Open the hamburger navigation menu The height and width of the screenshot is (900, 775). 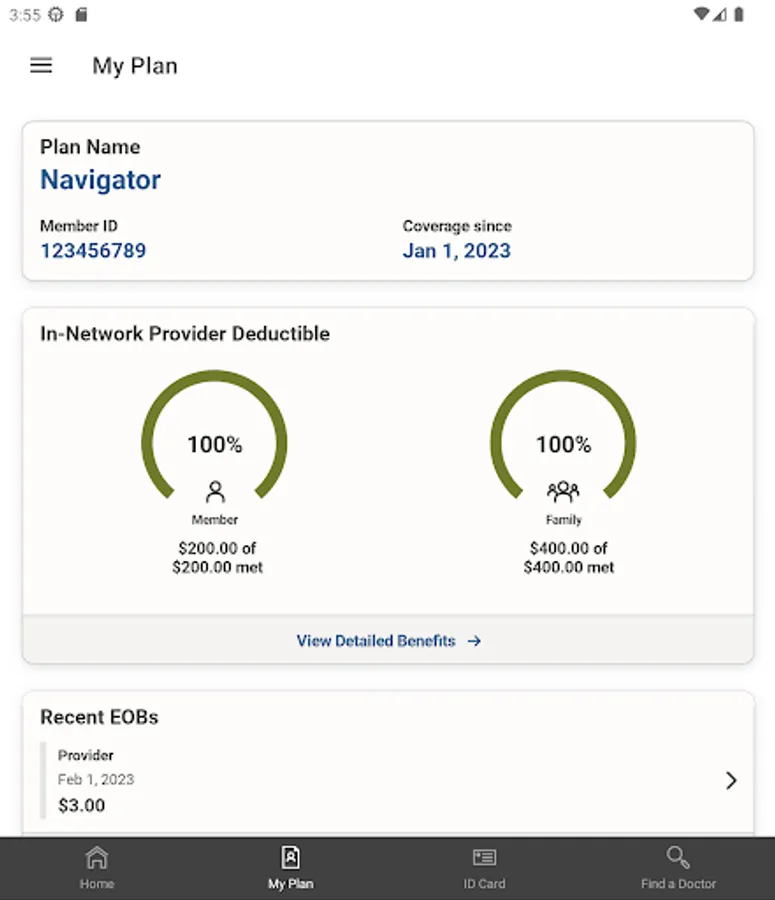[x=41, y=66]
